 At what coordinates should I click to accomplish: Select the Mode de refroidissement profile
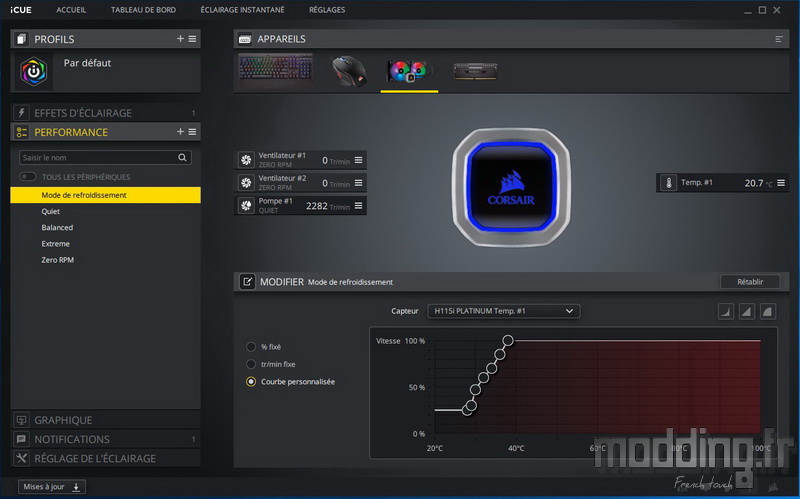[x=105, y=195]
